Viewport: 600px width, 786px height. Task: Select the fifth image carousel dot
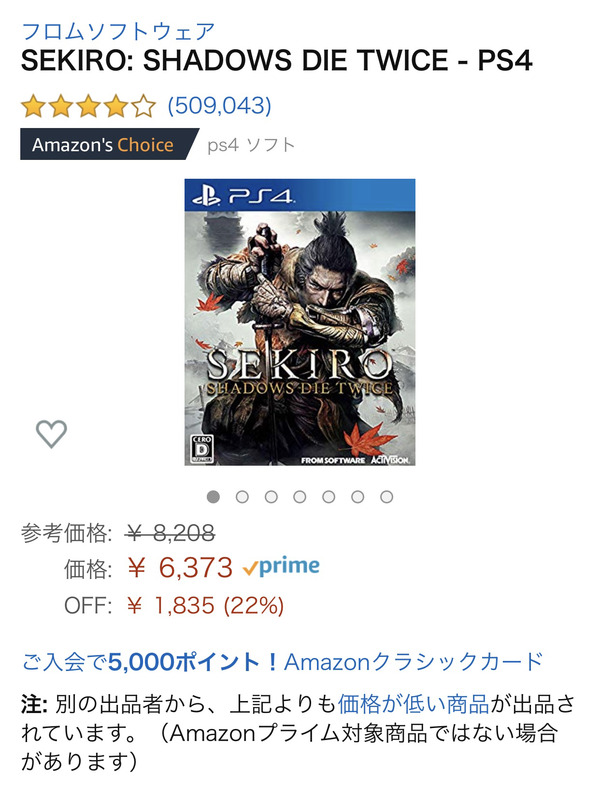click(329, 496)
